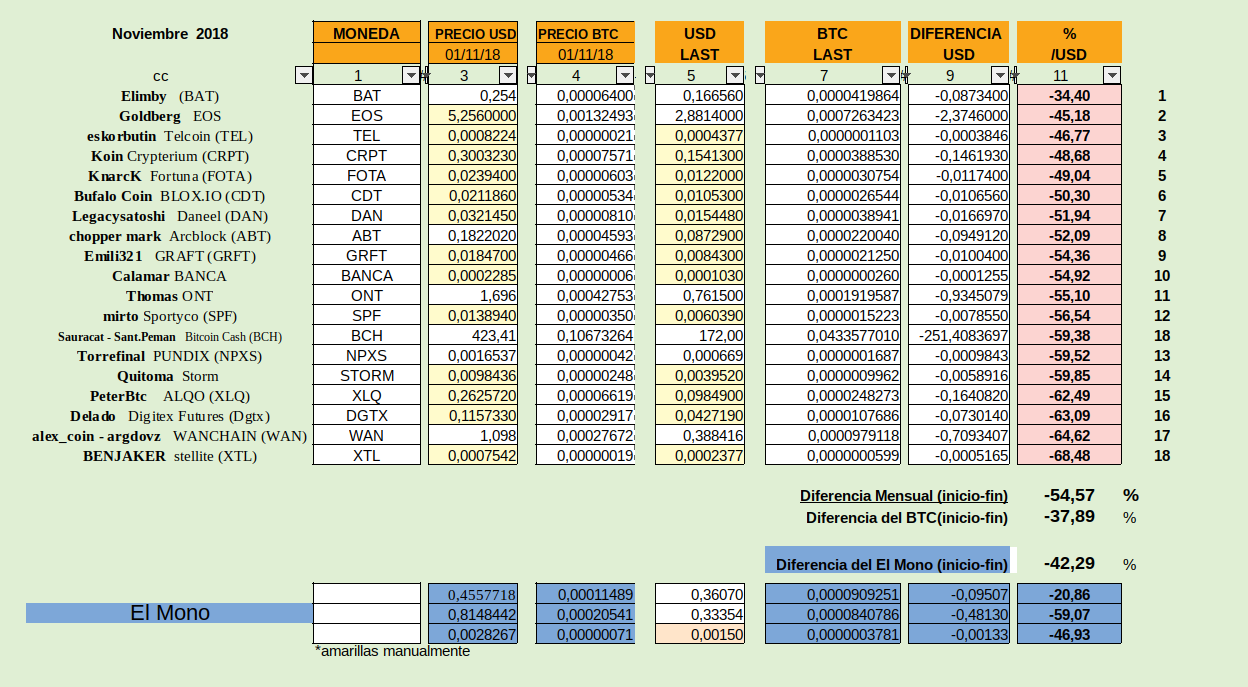Select the BAT cell in MONEDA column
The image size is (1248, 687).
(367, 95)
